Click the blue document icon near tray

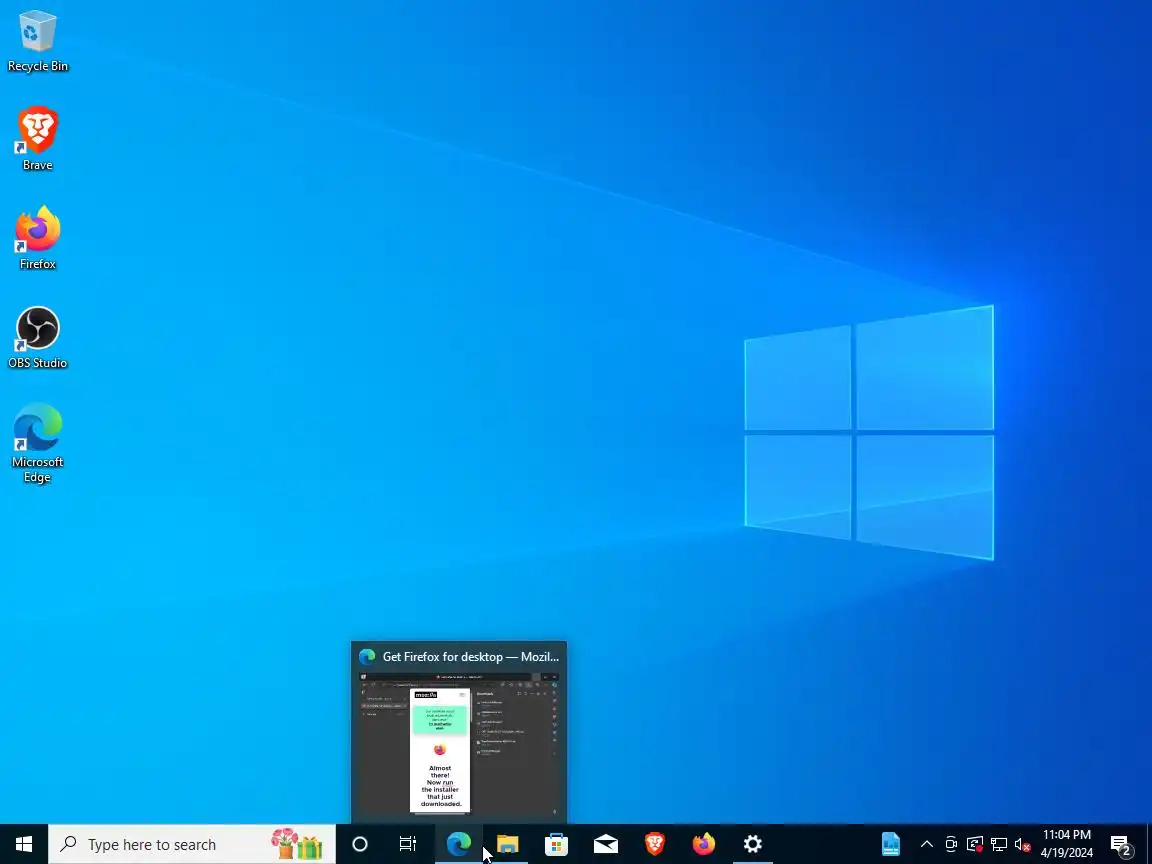click(x=890, y=844)
